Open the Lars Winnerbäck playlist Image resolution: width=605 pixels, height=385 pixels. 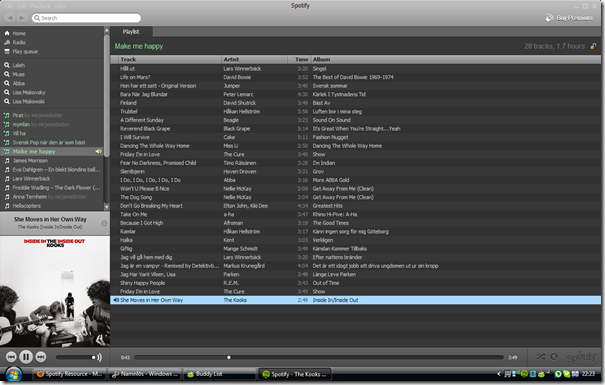(x=31, y=179)
